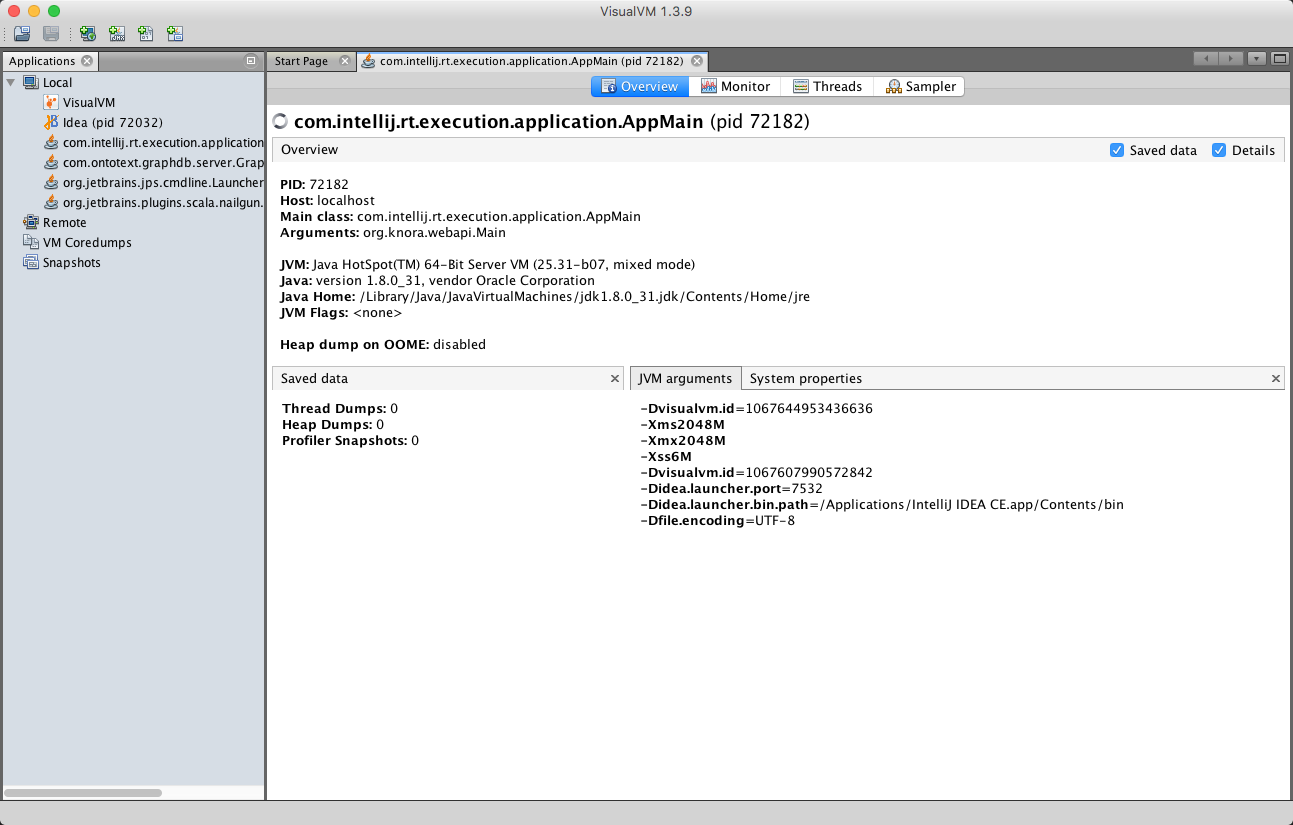Screen dimensions: 1293x825
Task: Click the -Xss6M JVM argument
Action: pos(666,456)
